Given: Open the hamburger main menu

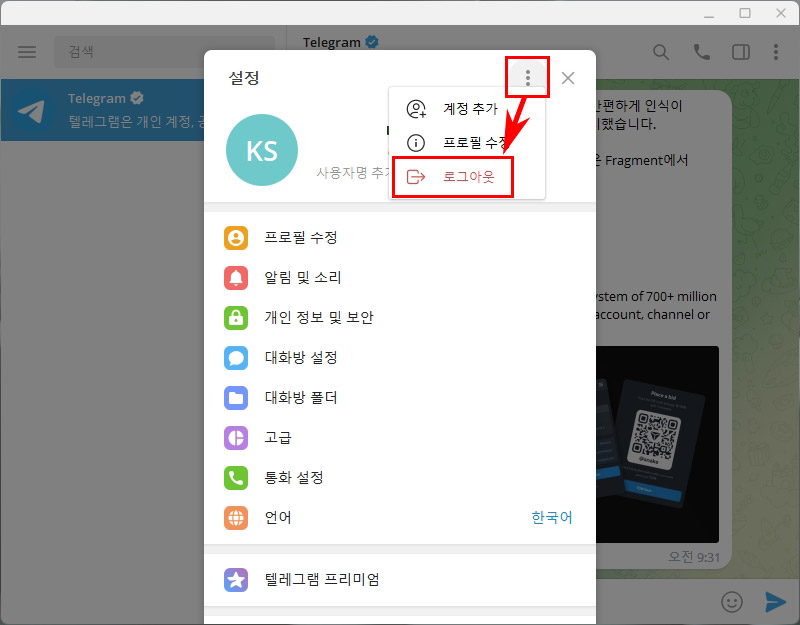Looking at the screenshot, I should 27,52.
